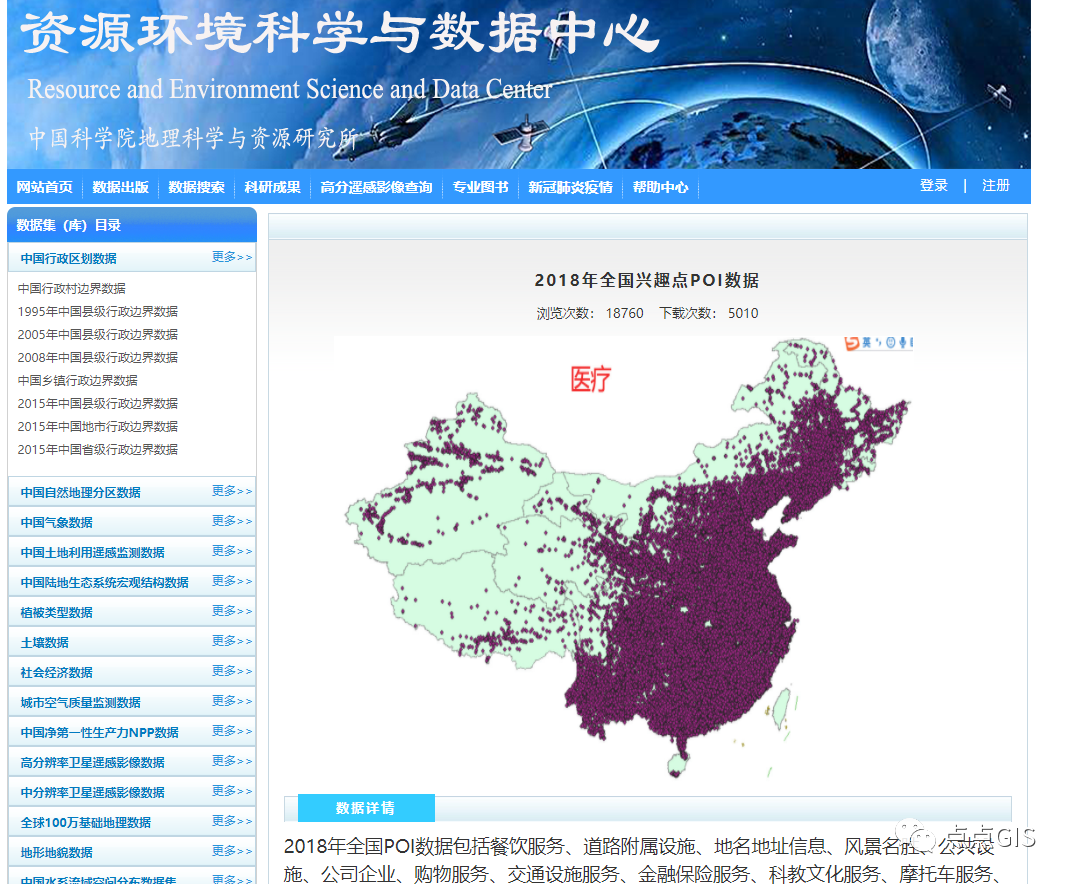
Task: Expand 更多>> for 土壤数据
Action: (232, 641)
